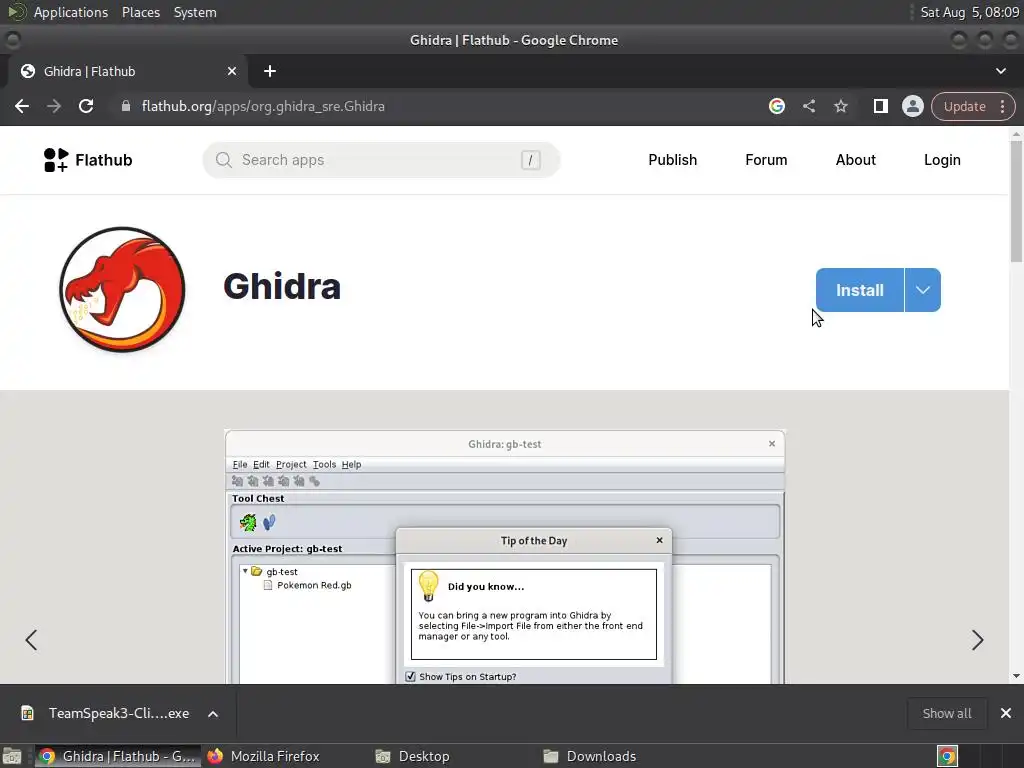Screen dimensions: 1024x768
Task: Click the page vertical scrollbar
Action: (1016, 202)
